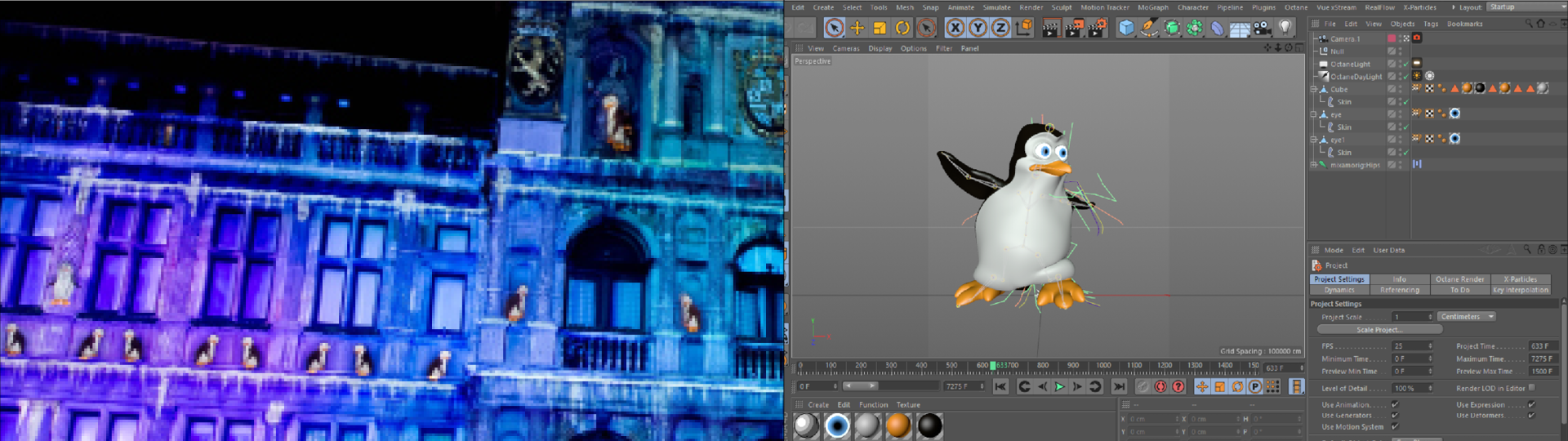Screen dimensions: 1568x441
Task: Click Render to Picture Viewer icon
Action: 1073,29
